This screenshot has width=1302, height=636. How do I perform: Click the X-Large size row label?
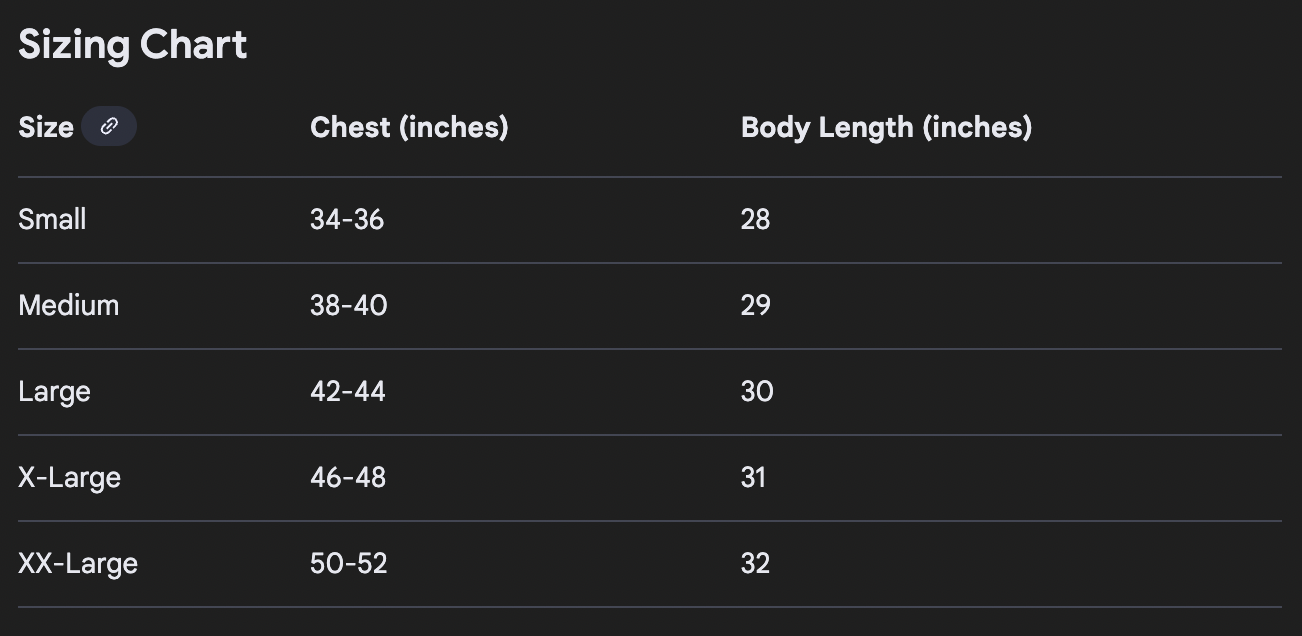click(69, 477)
